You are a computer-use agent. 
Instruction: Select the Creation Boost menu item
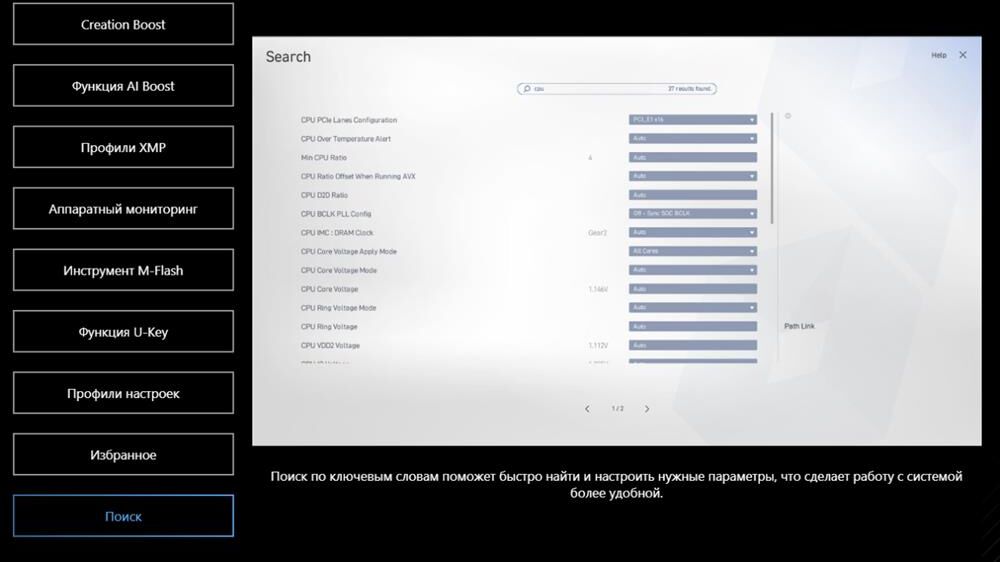click(123, 24)
